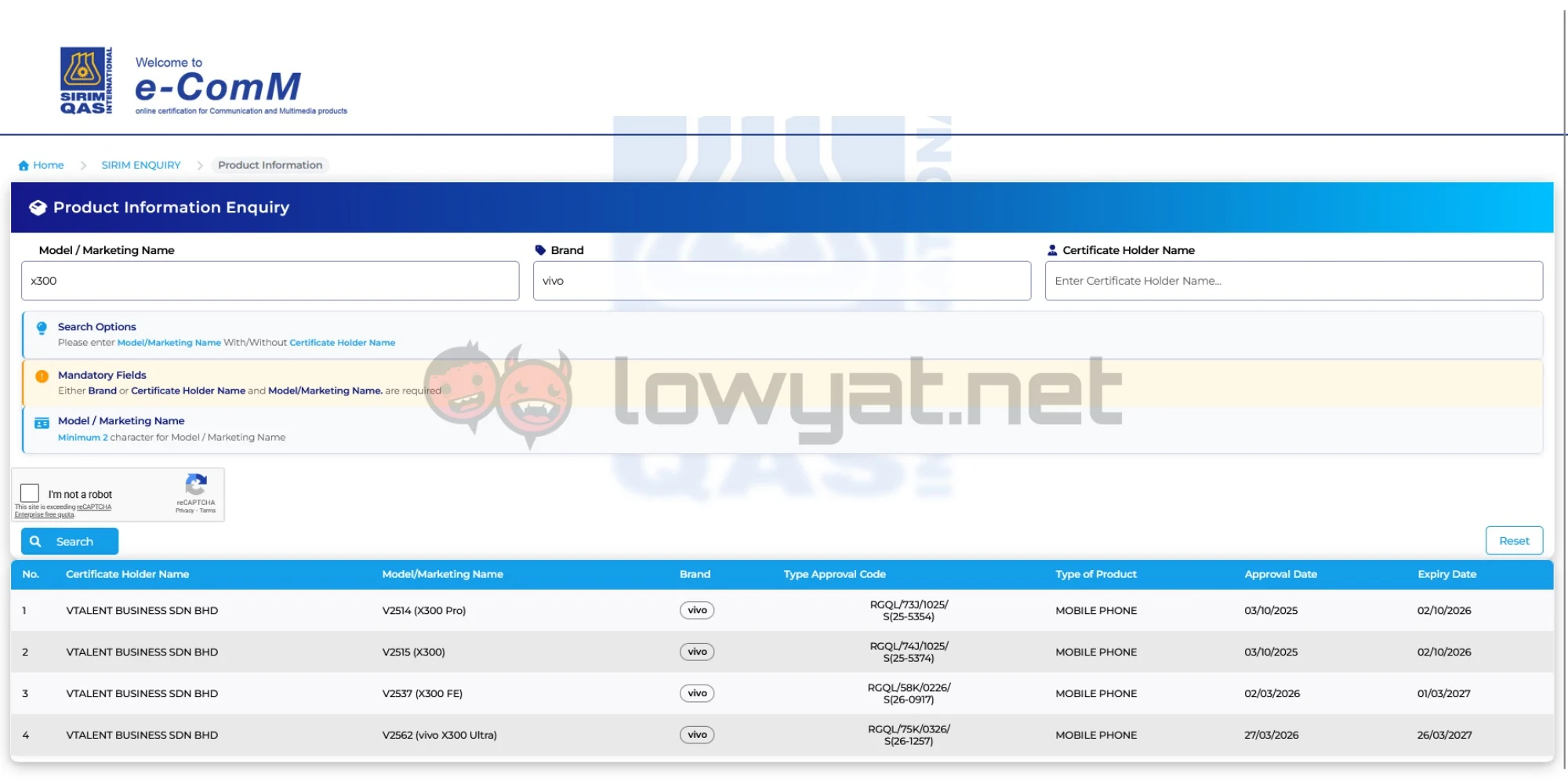The height and width of the screenshot is (781, 1568).
Task: Click the lightbulb icon beside Search Options
Action: click(x=42, y=328)
